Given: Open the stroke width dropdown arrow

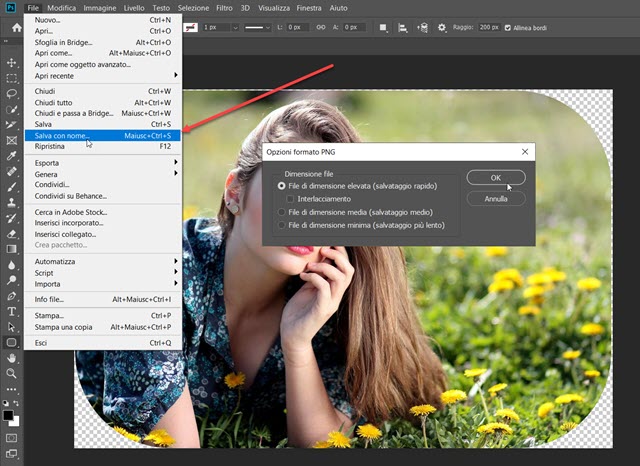Looking at the screenshot, I should [235, 28].
